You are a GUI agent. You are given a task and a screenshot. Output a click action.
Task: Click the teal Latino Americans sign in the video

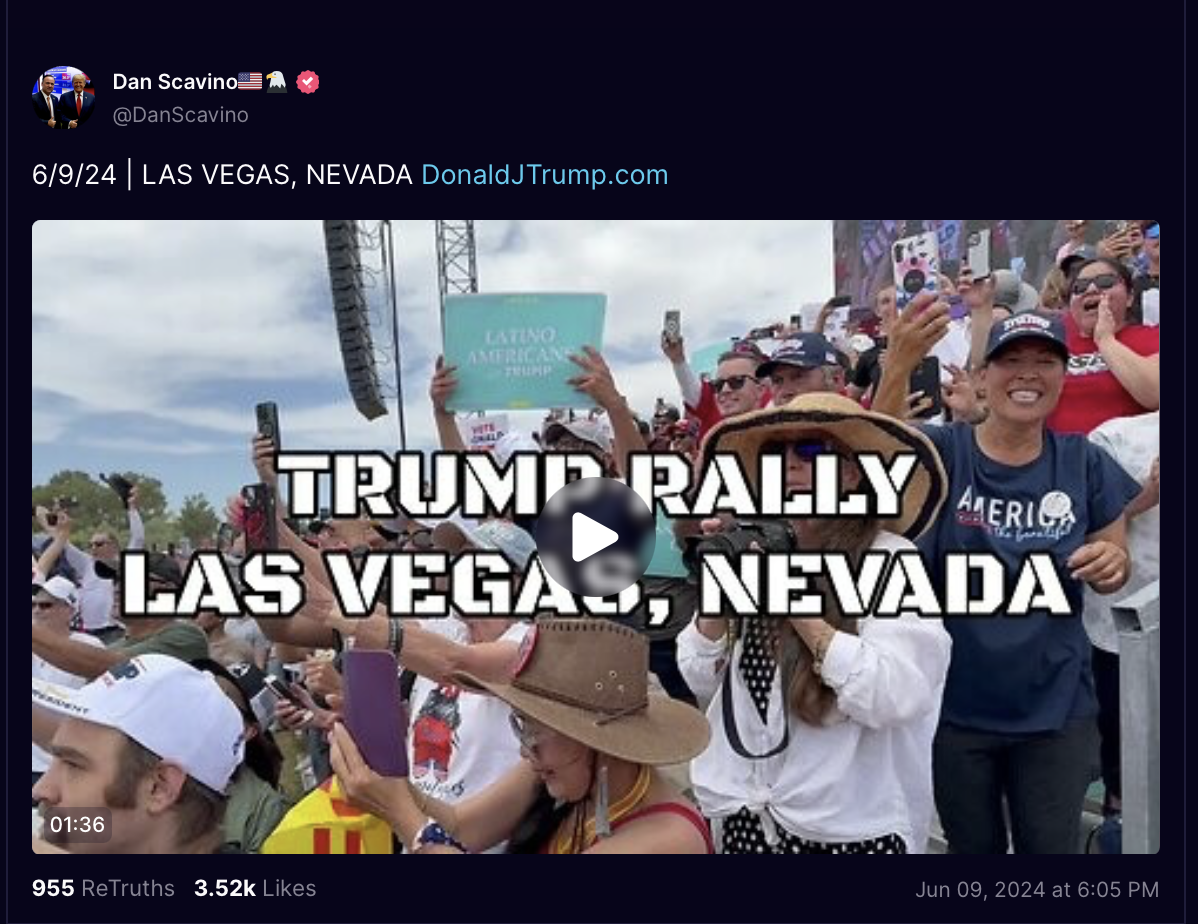click(x=523, y=351)
